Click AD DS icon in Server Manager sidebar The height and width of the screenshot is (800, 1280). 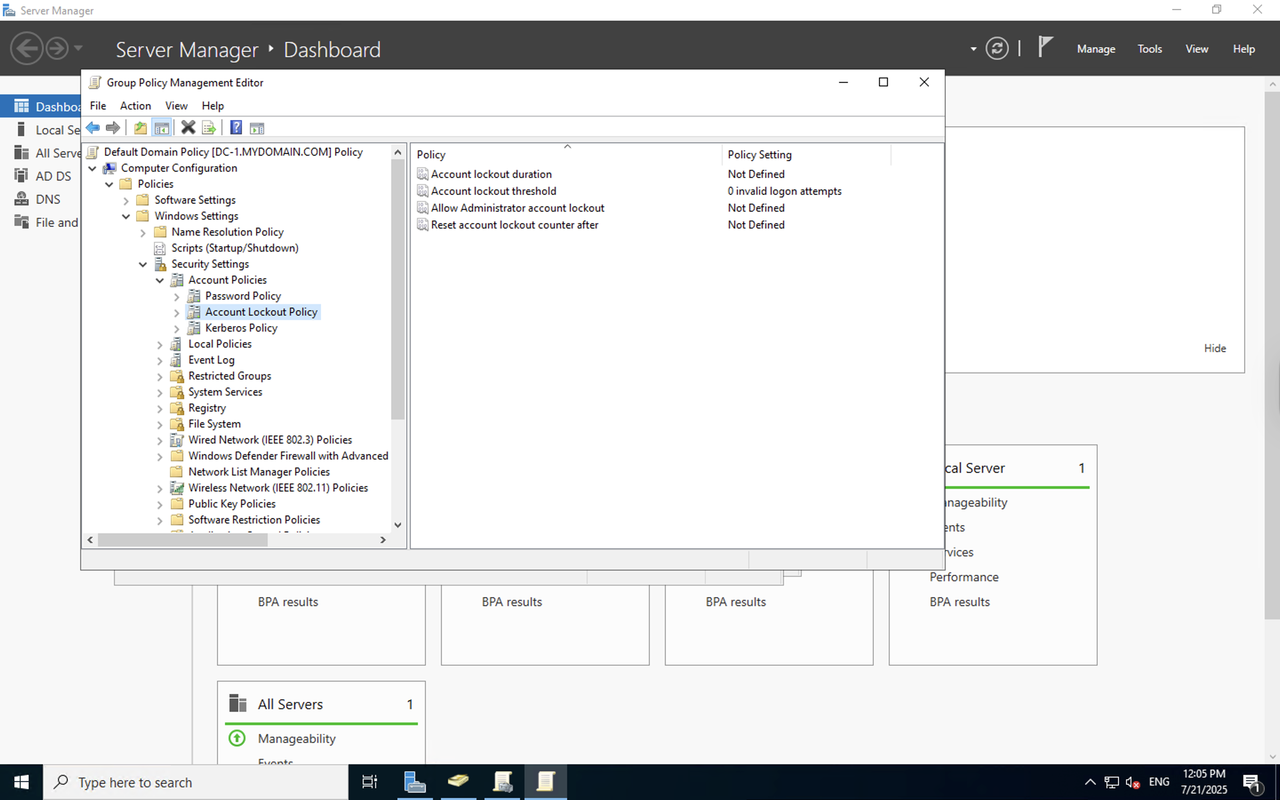click(x=21, y=175)
